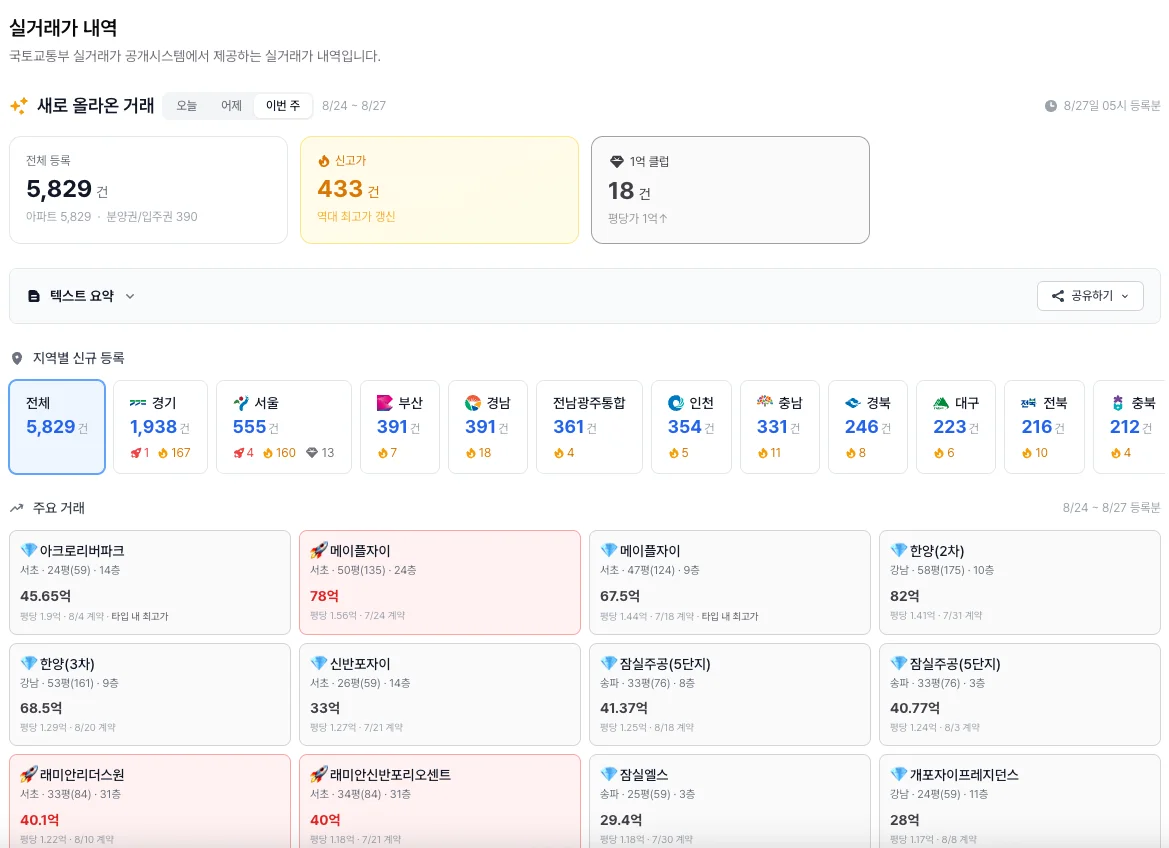Switch to the 오늘 period tab
Screen dimensions: 1169x848
point(186,106)
